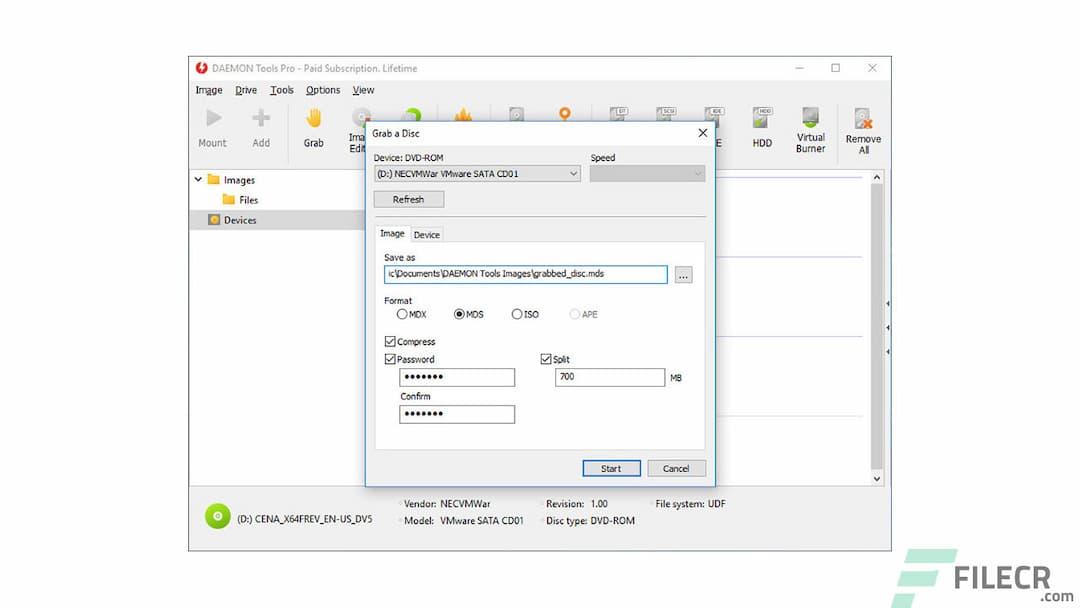Click the Refresh button
The image size is (1080, 608).
[x=408, y=198]
